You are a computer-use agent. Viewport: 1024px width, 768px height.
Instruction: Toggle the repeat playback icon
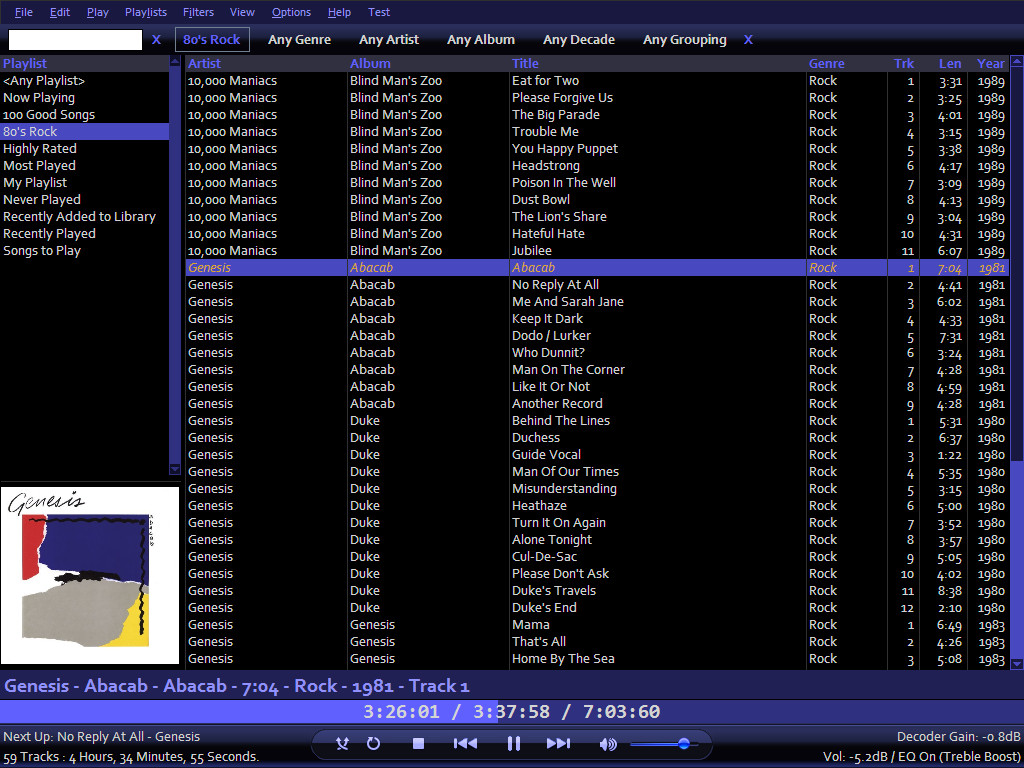pyautogui.click(x=374, y=743)
